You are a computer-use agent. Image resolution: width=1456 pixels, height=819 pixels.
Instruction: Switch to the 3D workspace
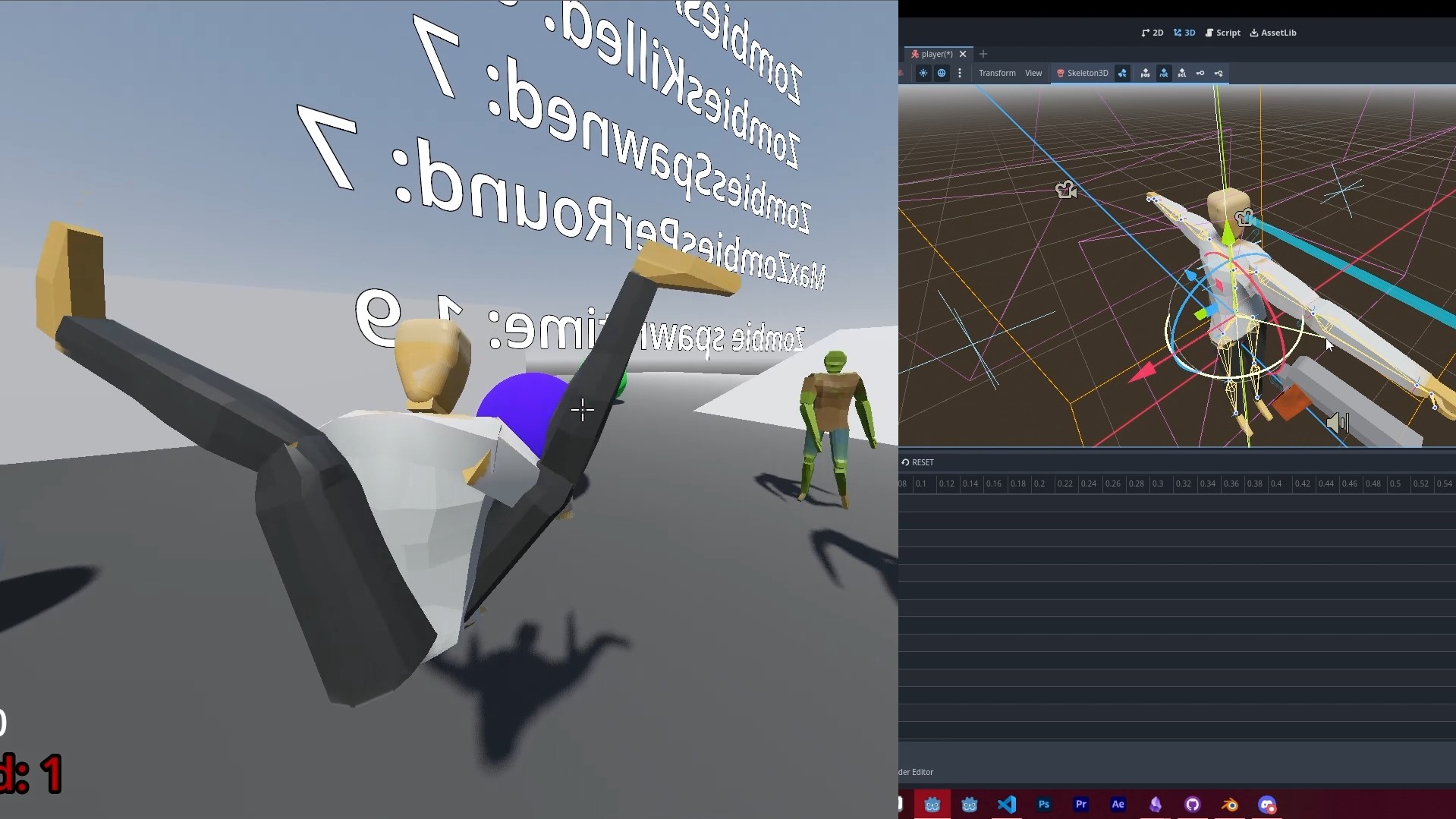tap(1184, 33)
